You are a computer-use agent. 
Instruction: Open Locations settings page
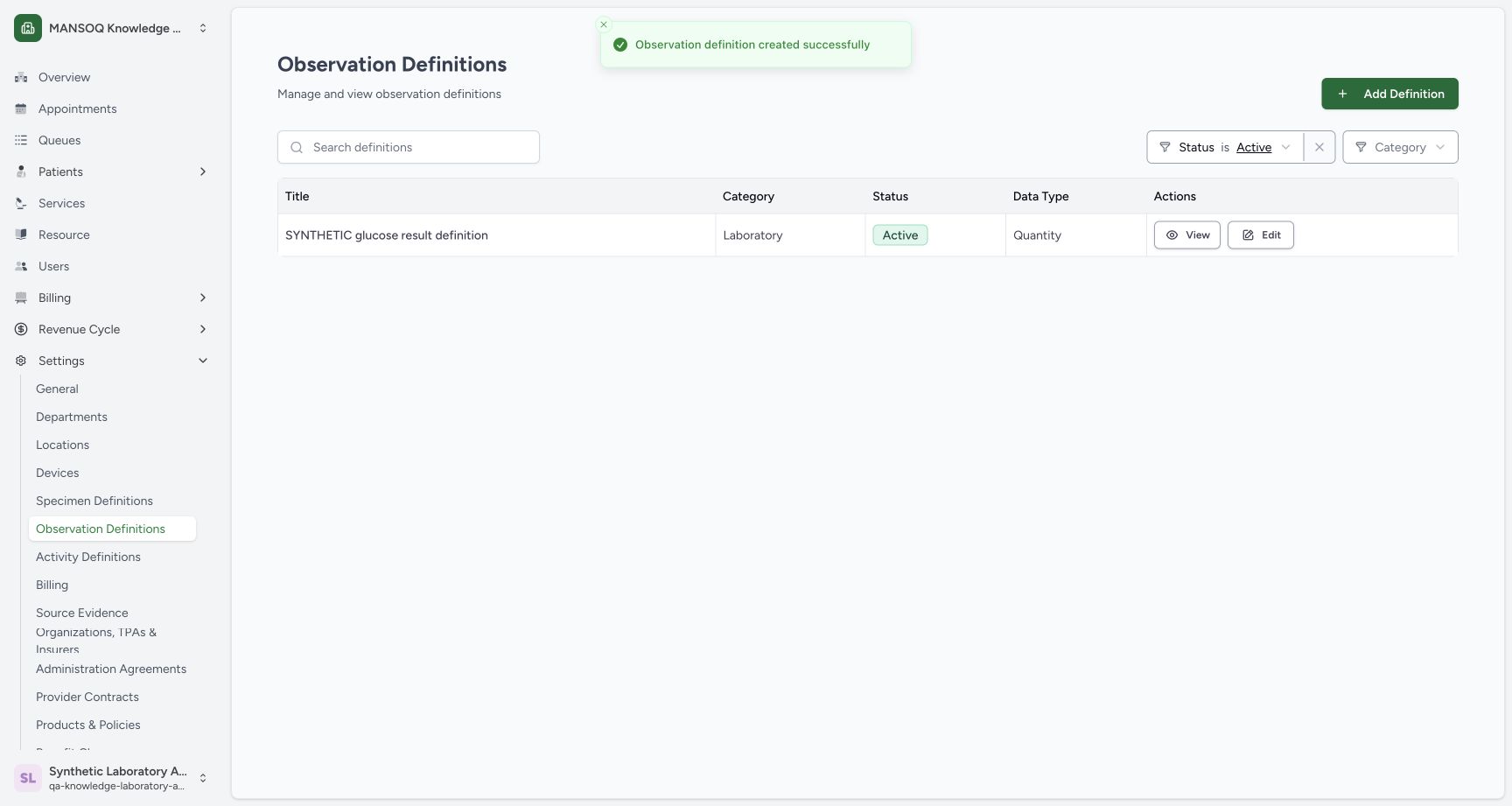pos(62,445)
